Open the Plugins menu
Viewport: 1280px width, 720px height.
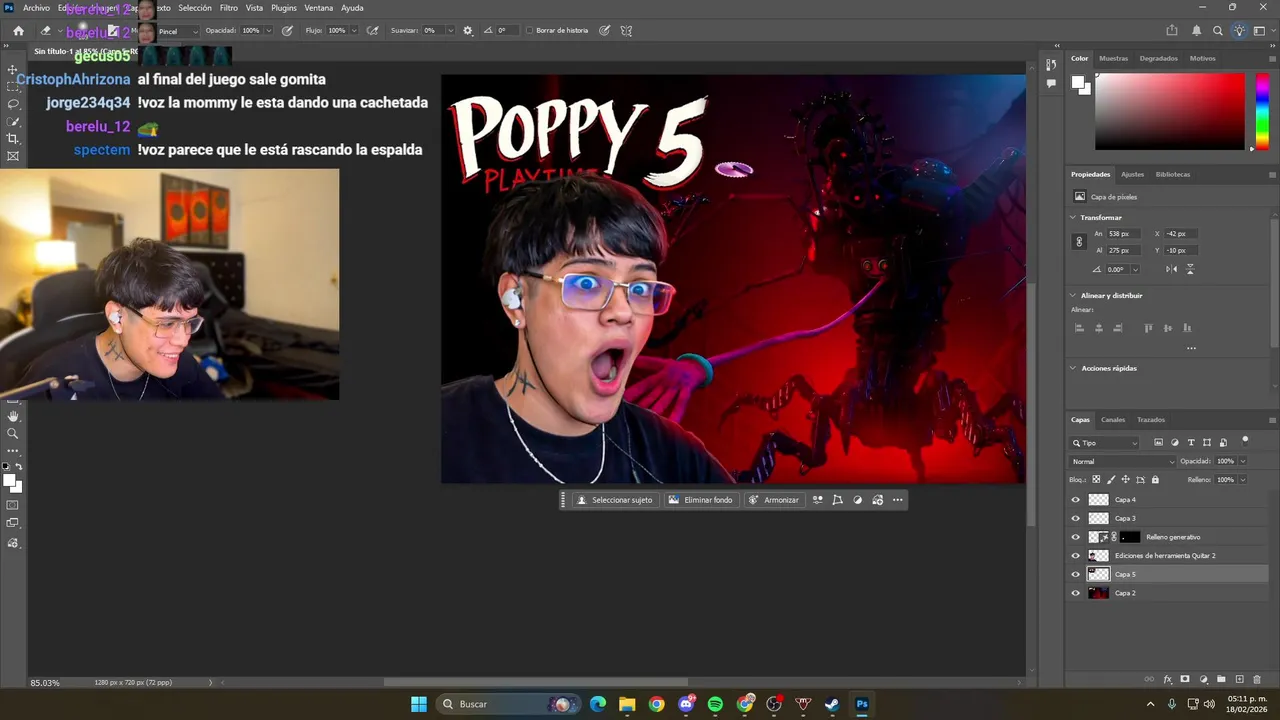point(284,8)
